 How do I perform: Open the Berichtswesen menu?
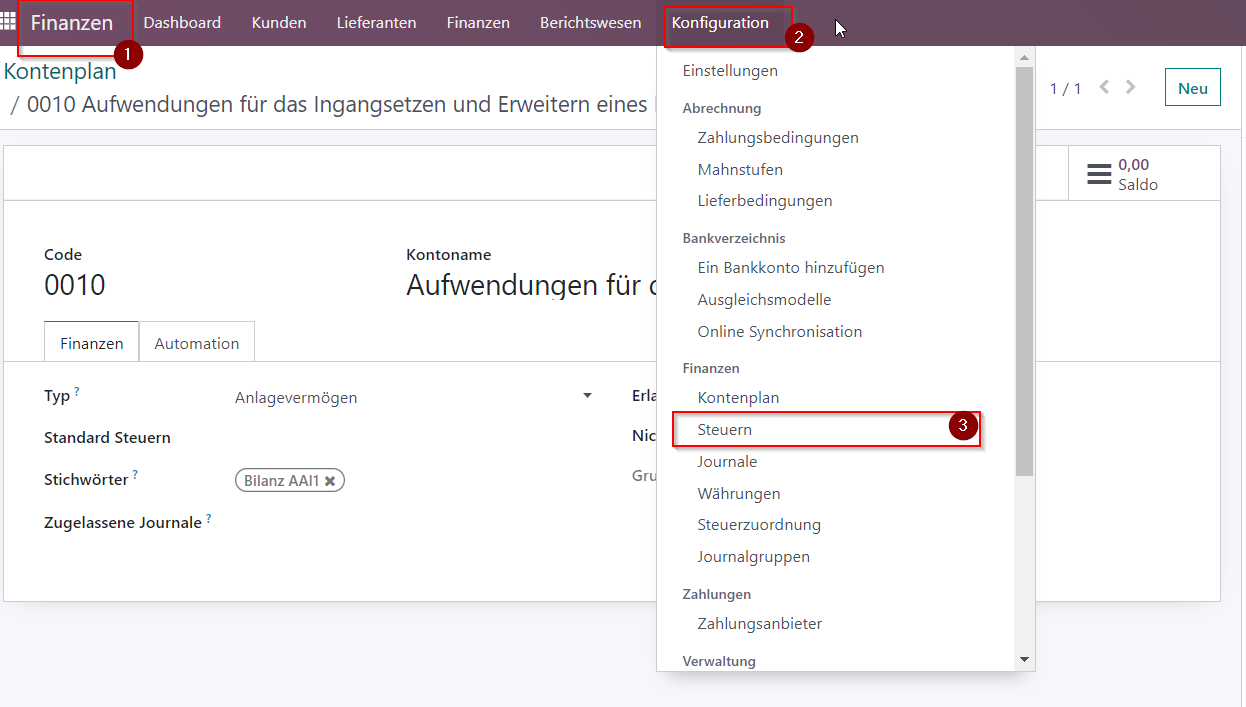click(x=590, y=22)
